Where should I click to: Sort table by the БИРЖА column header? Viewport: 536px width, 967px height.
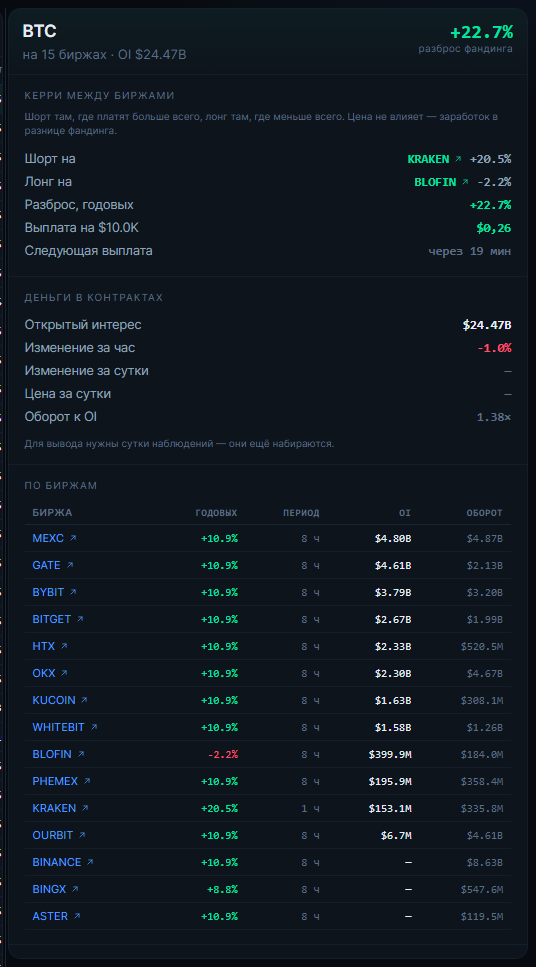click(x=52, y=512)
